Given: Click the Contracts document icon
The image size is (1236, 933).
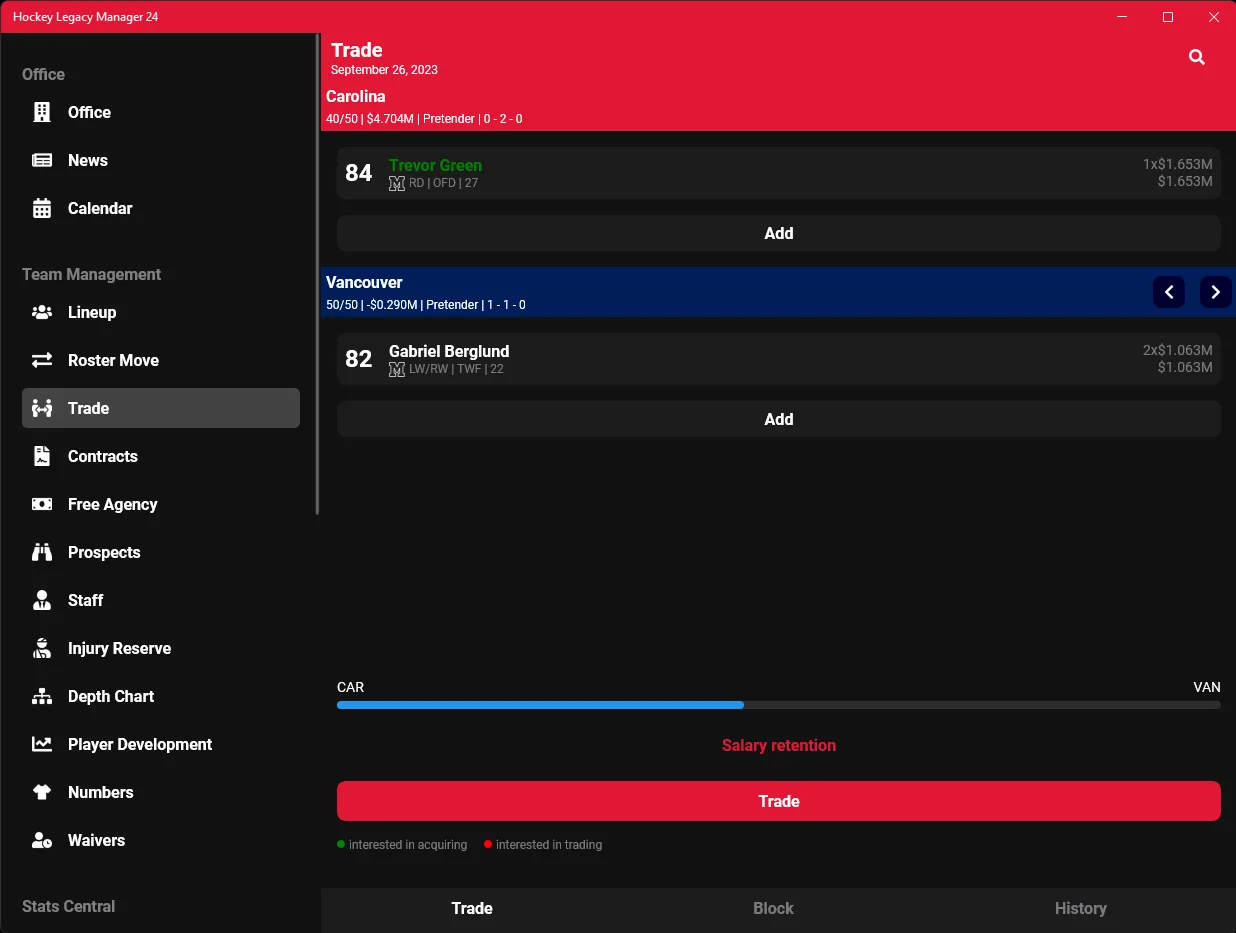Looking at the screenshot, I should 42,456.
